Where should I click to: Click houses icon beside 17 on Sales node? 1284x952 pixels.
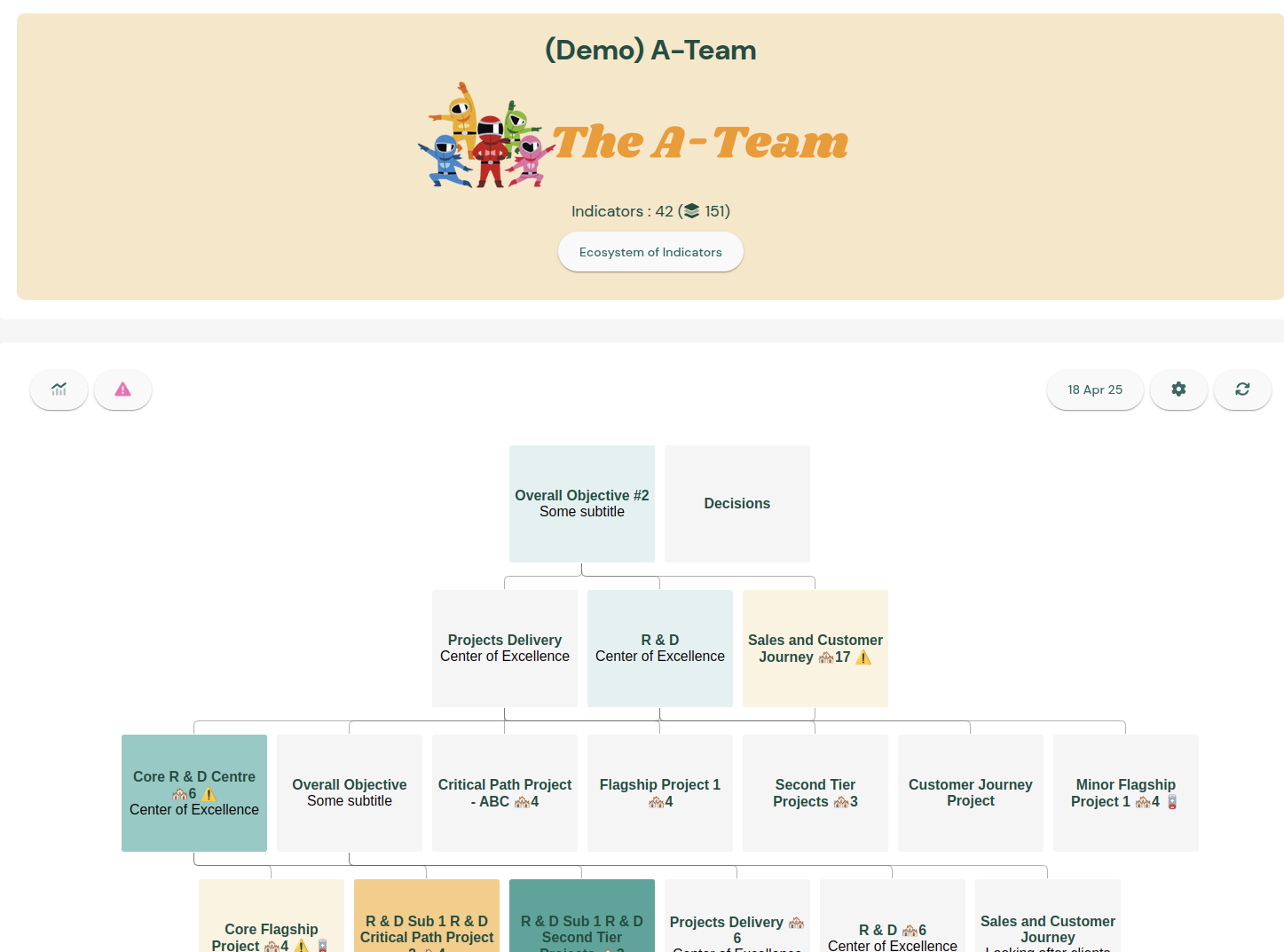pos(826,657)
